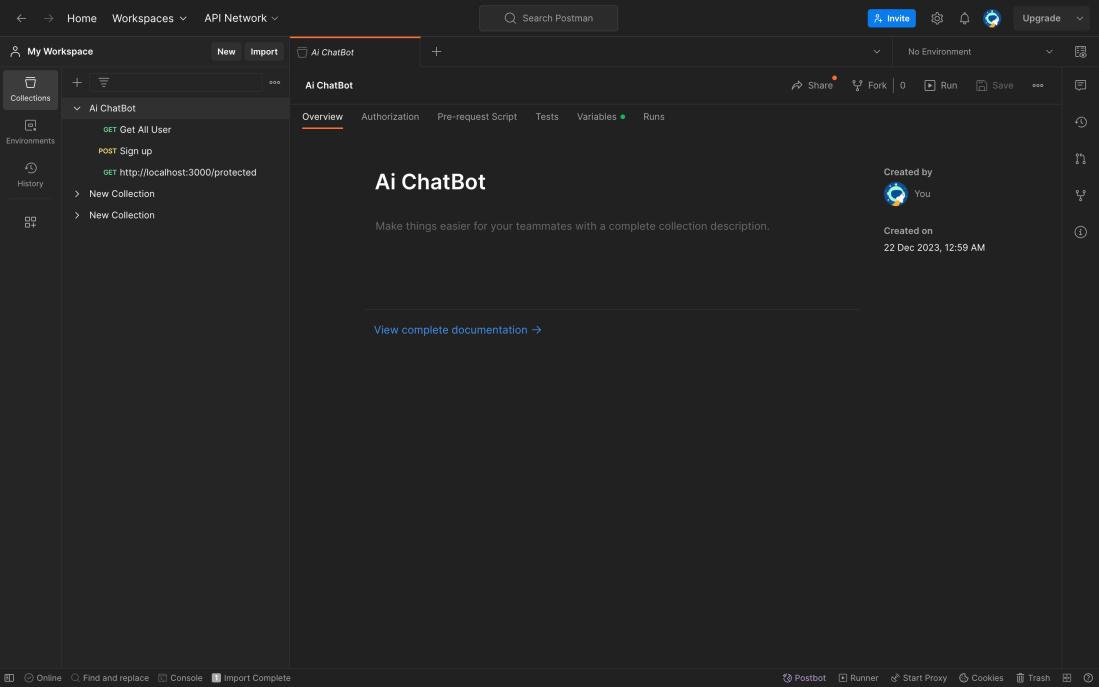Open View complete documentation link

(458, 330)
